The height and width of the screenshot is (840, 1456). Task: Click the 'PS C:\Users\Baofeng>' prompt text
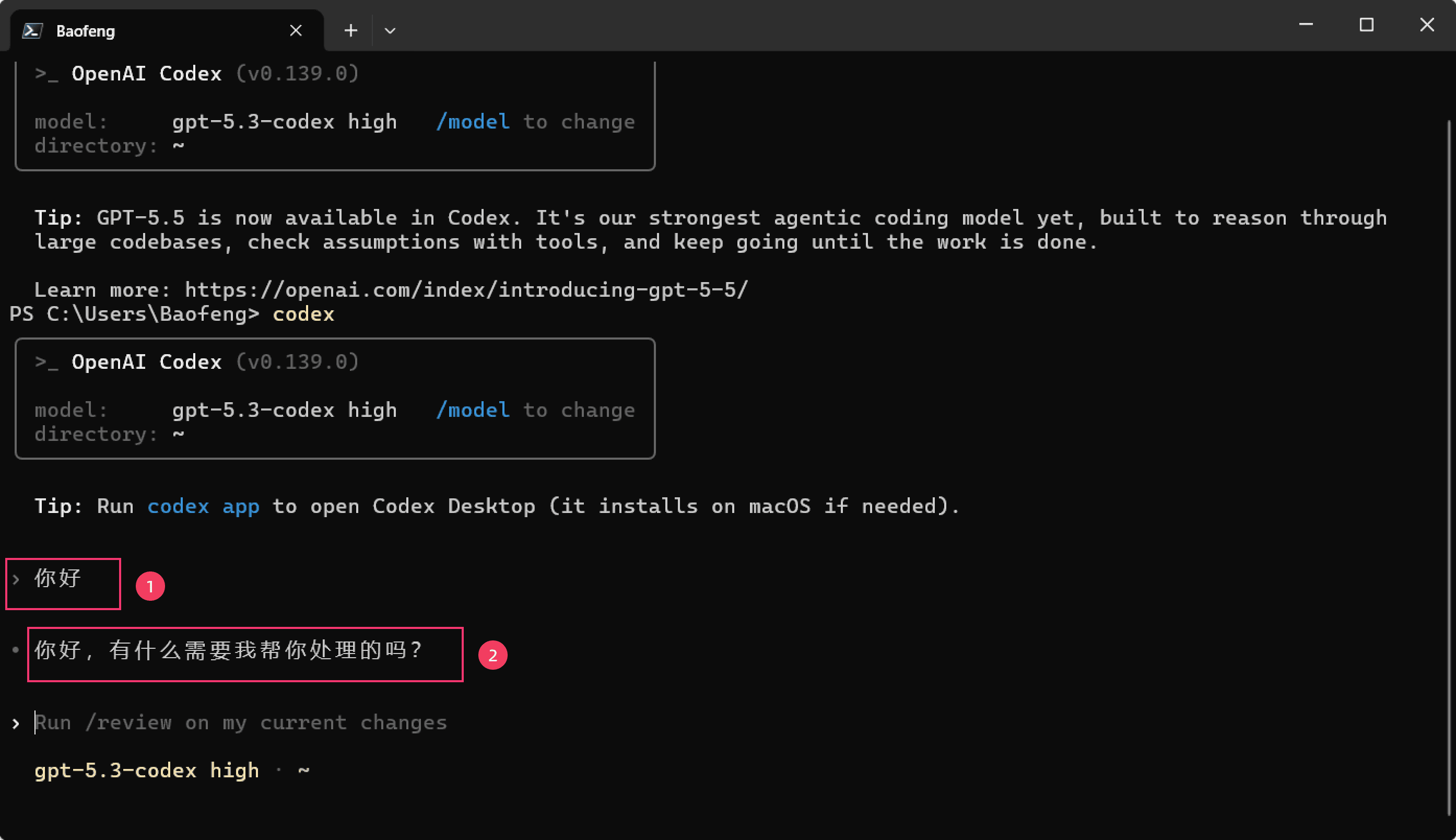[135, 314]
